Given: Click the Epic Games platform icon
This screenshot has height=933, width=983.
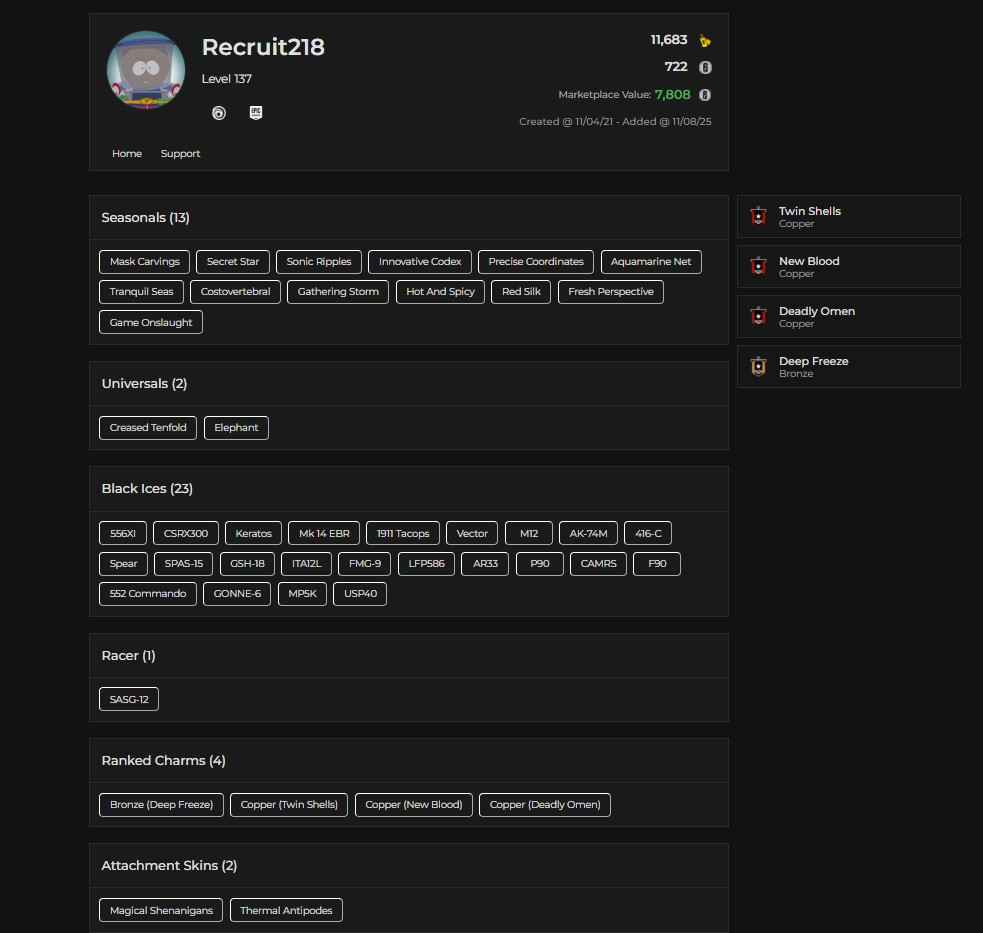Looking at the screenshot, I should 255,113.
